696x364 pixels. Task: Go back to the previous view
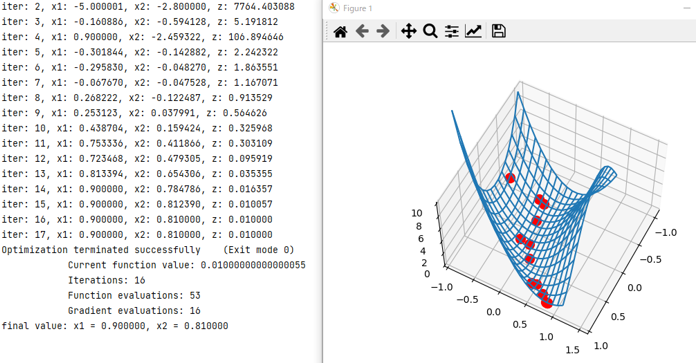[362, 32]
